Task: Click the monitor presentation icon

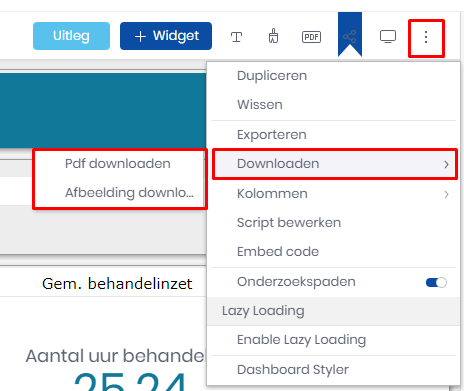Action: point(388,36)
